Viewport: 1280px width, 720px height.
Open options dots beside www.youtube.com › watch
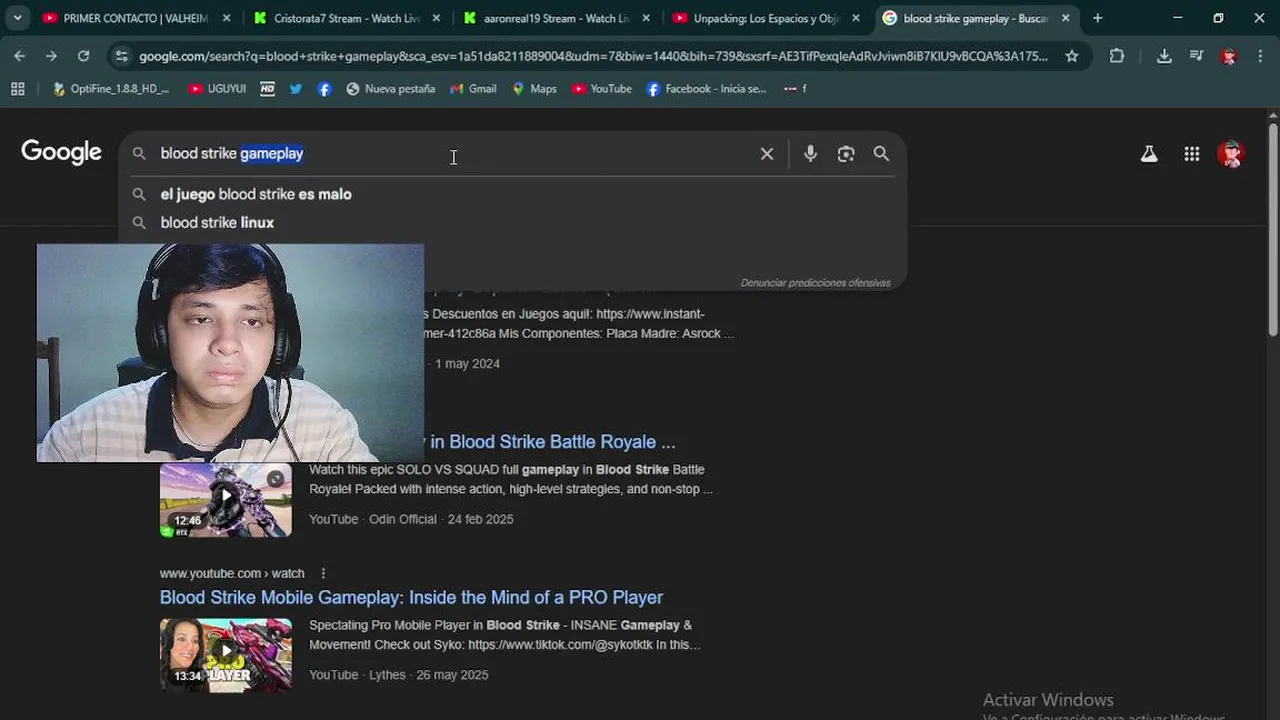pos(323,573)
